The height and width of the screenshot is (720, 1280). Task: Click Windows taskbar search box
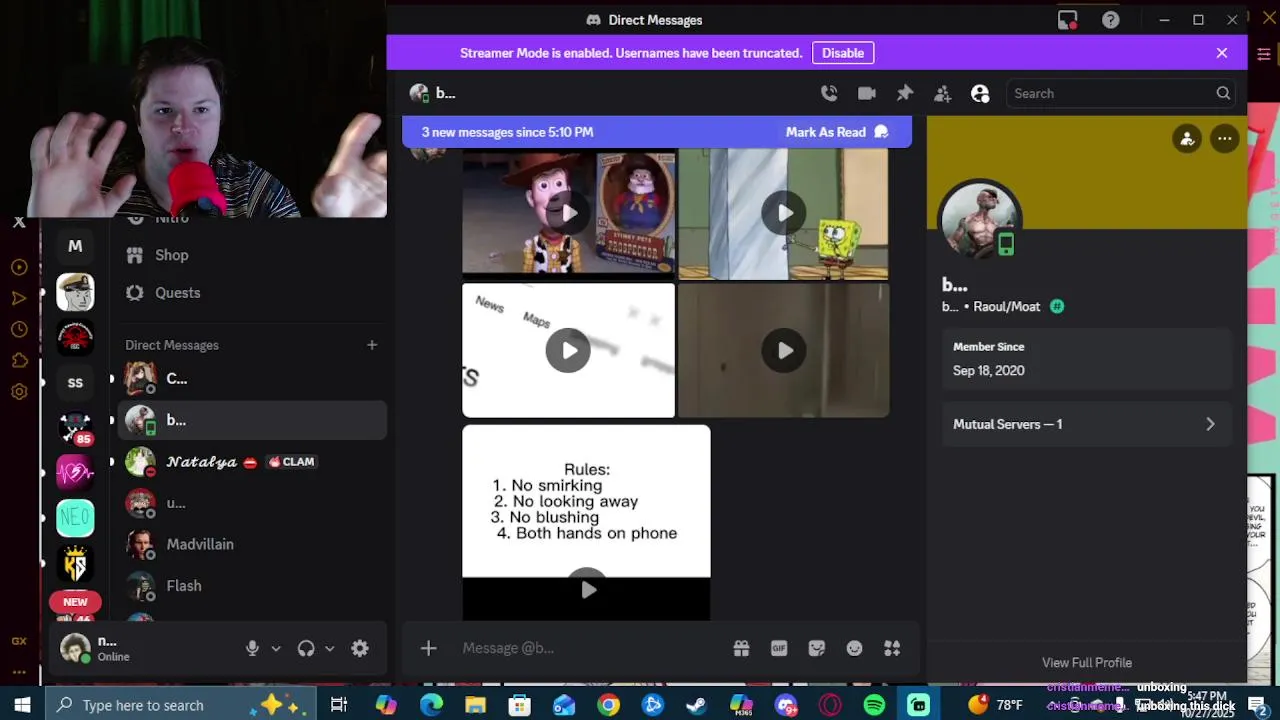coord(180,705)
